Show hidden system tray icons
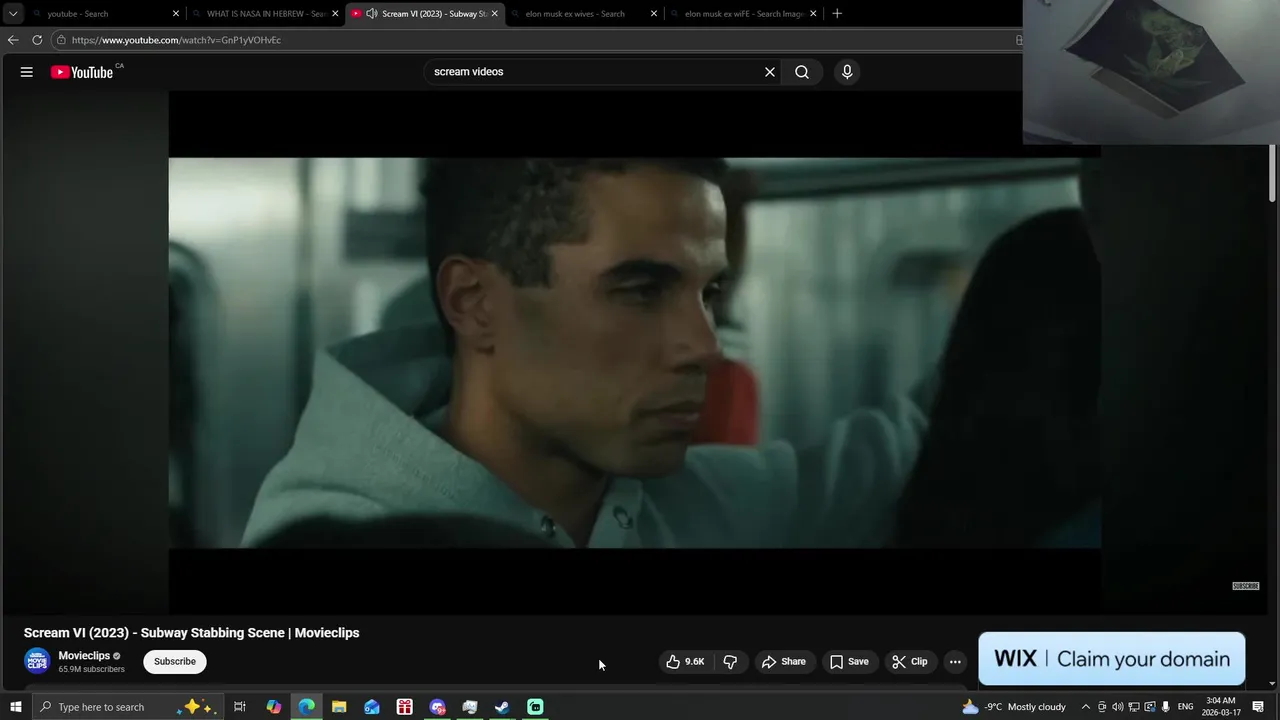Viewport: 1280px width, 720px height. pos(1086,707)
